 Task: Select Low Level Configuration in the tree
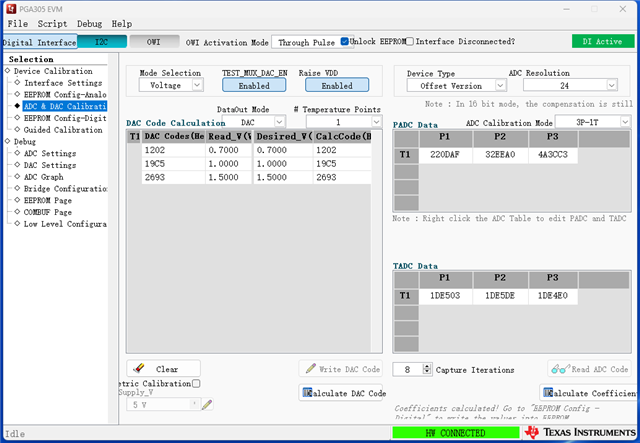click(65, 224)
